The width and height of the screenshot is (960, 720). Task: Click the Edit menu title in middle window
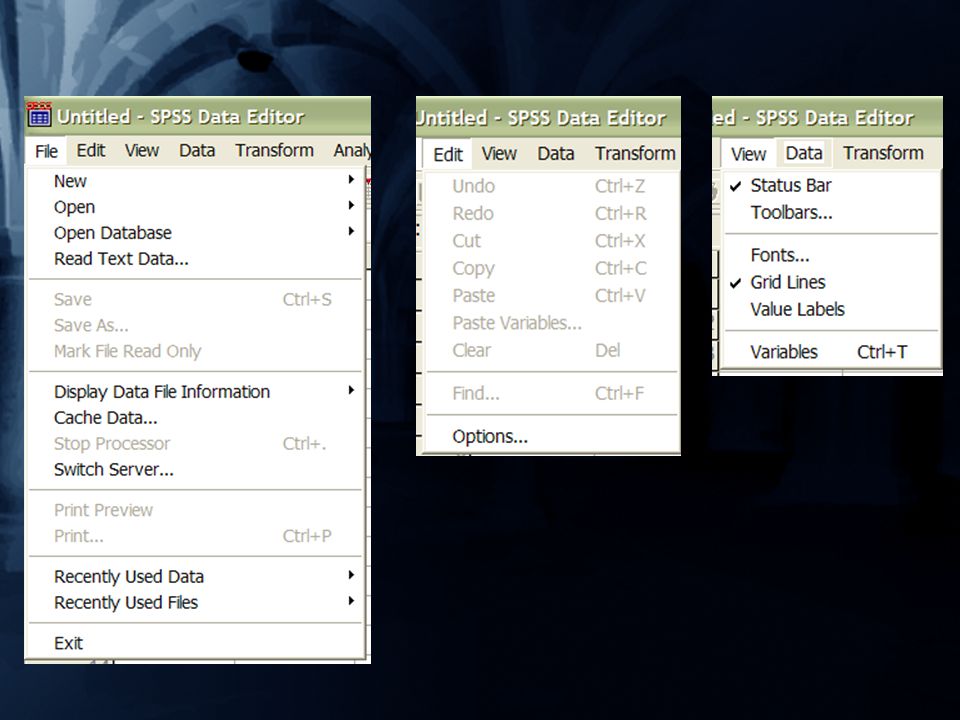coord(448,154)
